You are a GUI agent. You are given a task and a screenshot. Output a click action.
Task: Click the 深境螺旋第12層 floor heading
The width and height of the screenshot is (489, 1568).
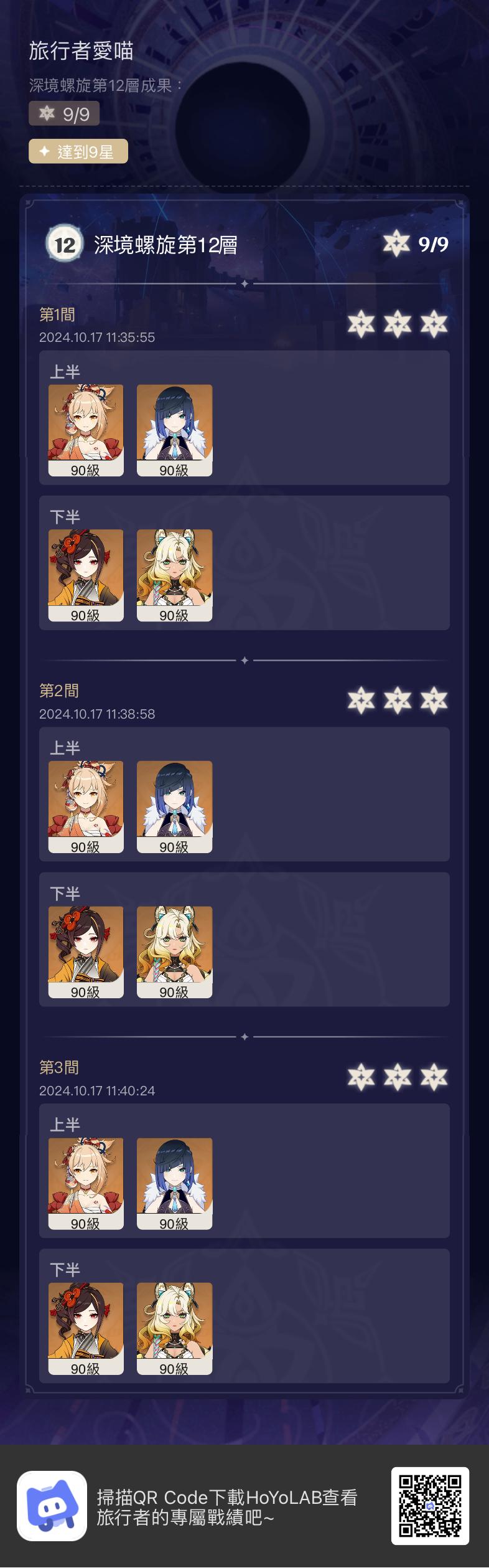tap(165, 245)
